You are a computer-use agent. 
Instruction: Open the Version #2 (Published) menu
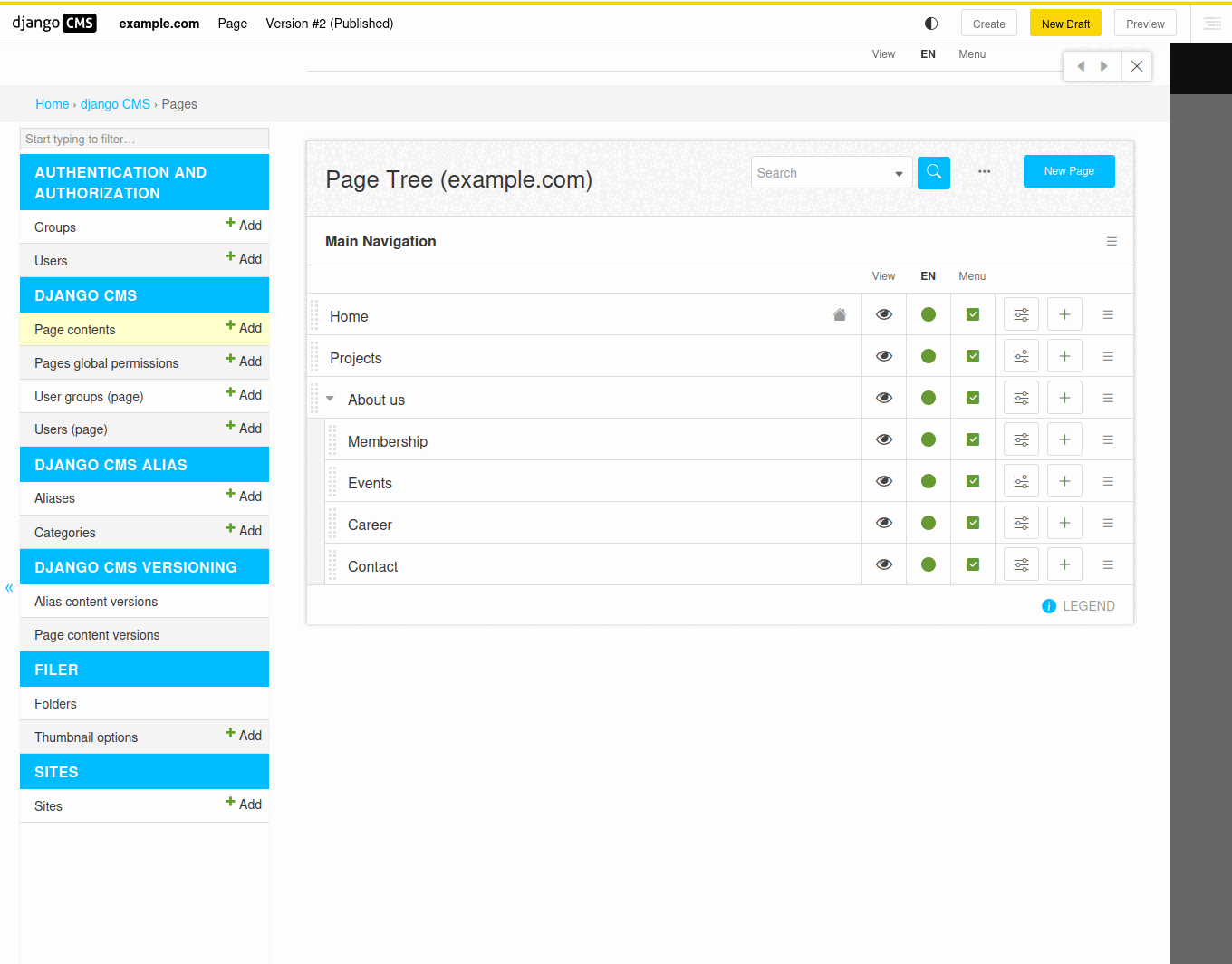(330, 24)
